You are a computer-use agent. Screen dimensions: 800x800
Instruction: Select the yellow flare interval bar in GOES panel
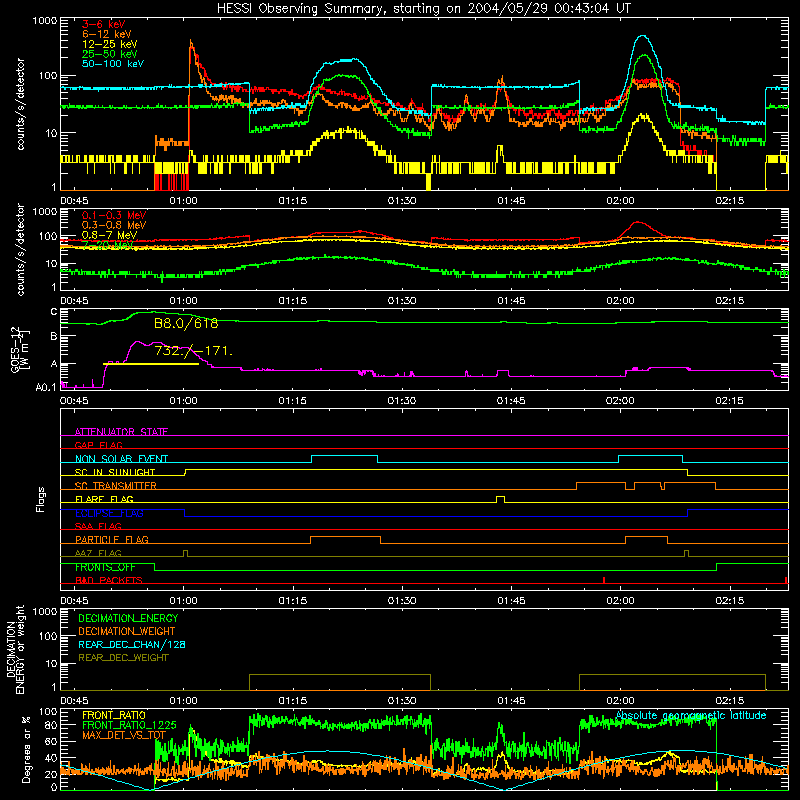click(x=151, y=364)
